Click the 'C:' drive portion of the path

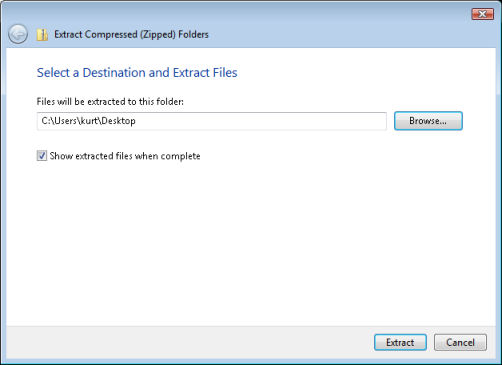click(x=46, y=121)
